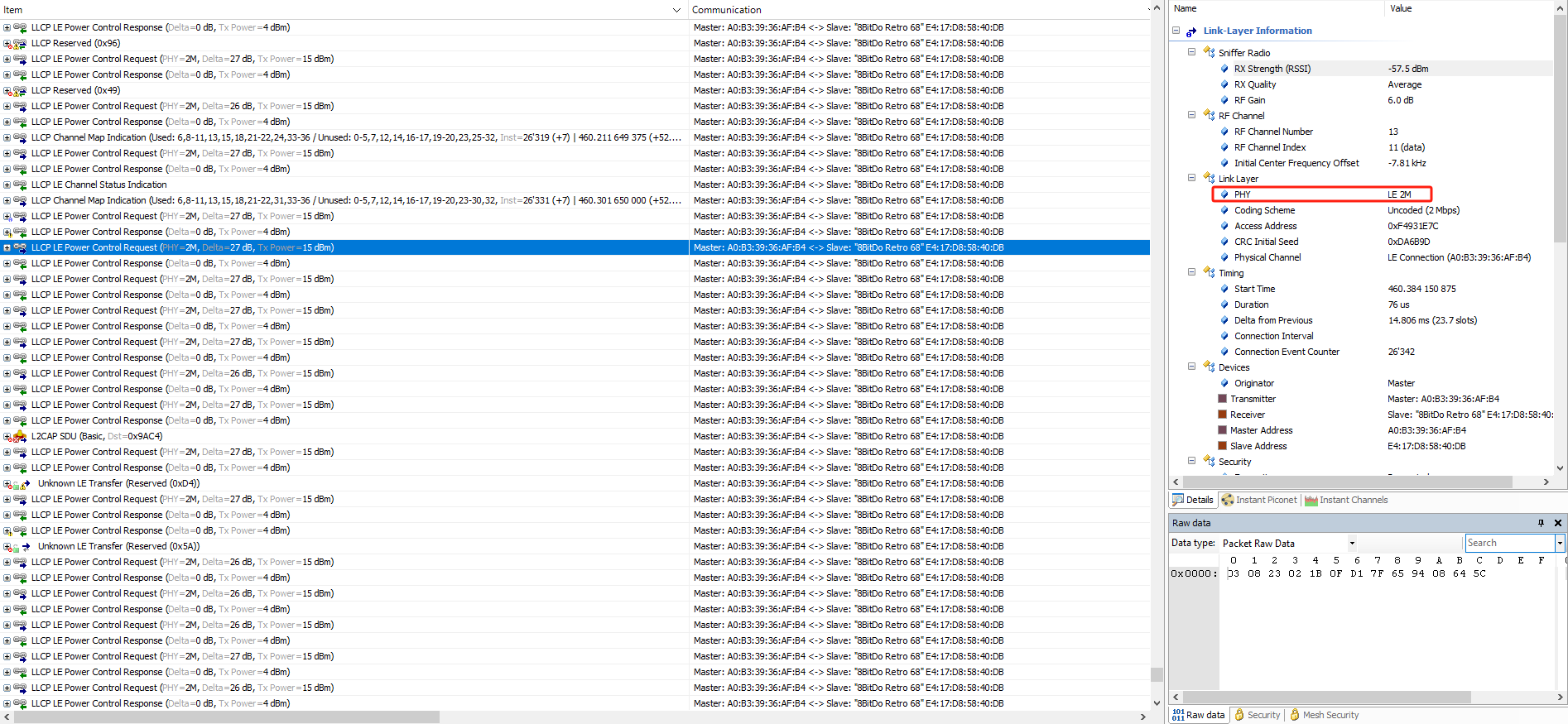Click the Transmitter square icon

pyautogui.click(x=1222, y=399)
